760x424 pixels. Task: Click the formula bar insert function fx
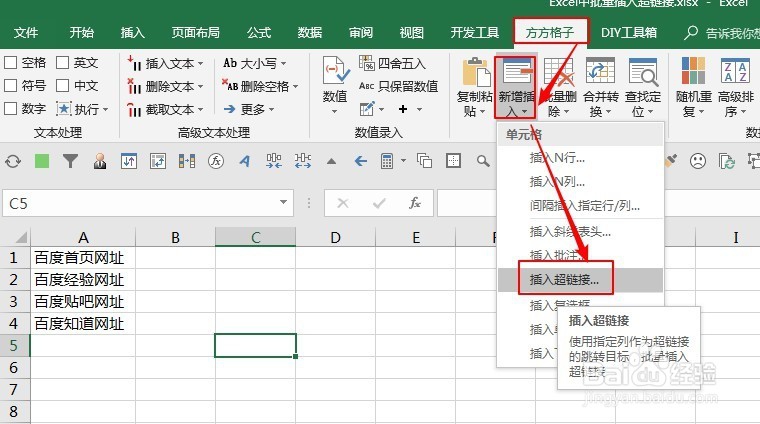click(415, 203)
